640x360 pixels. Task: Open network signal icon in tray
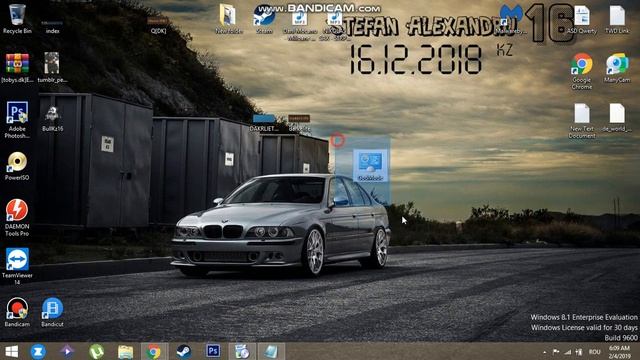[567, 352]
